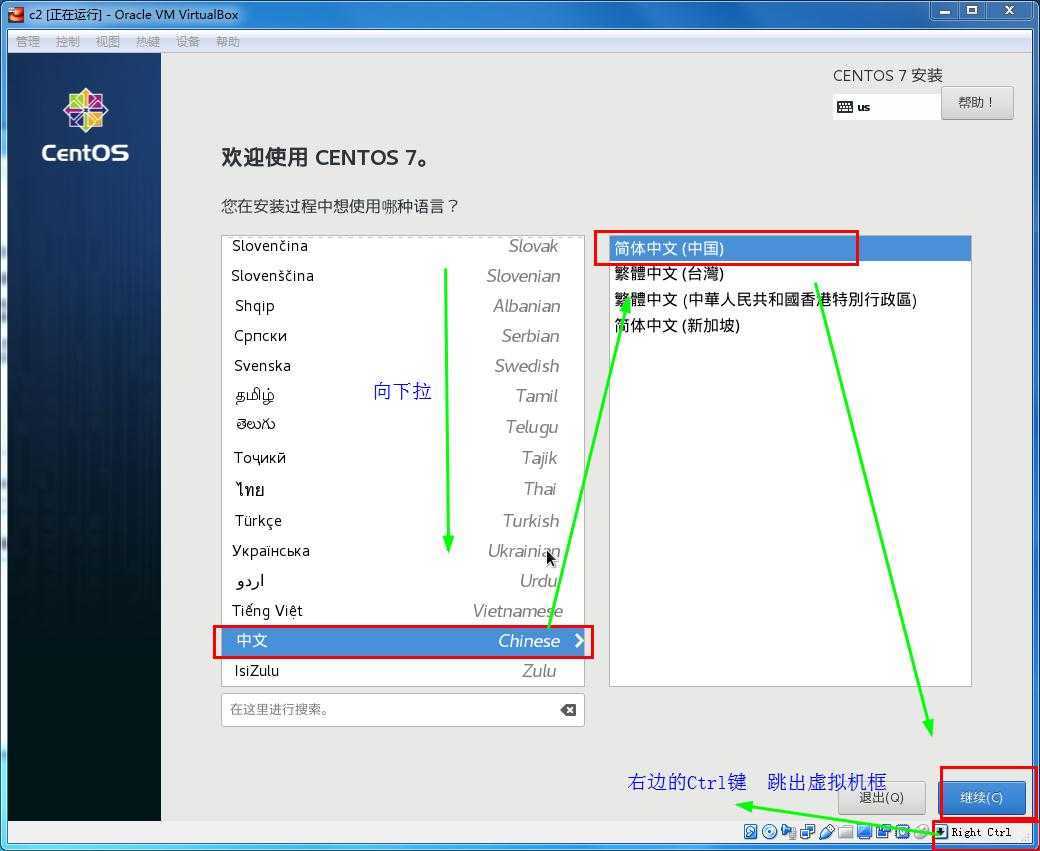Select Tiếng Việt Vietnamese language
Screen dimensions: 1040x851
(403, 610)
